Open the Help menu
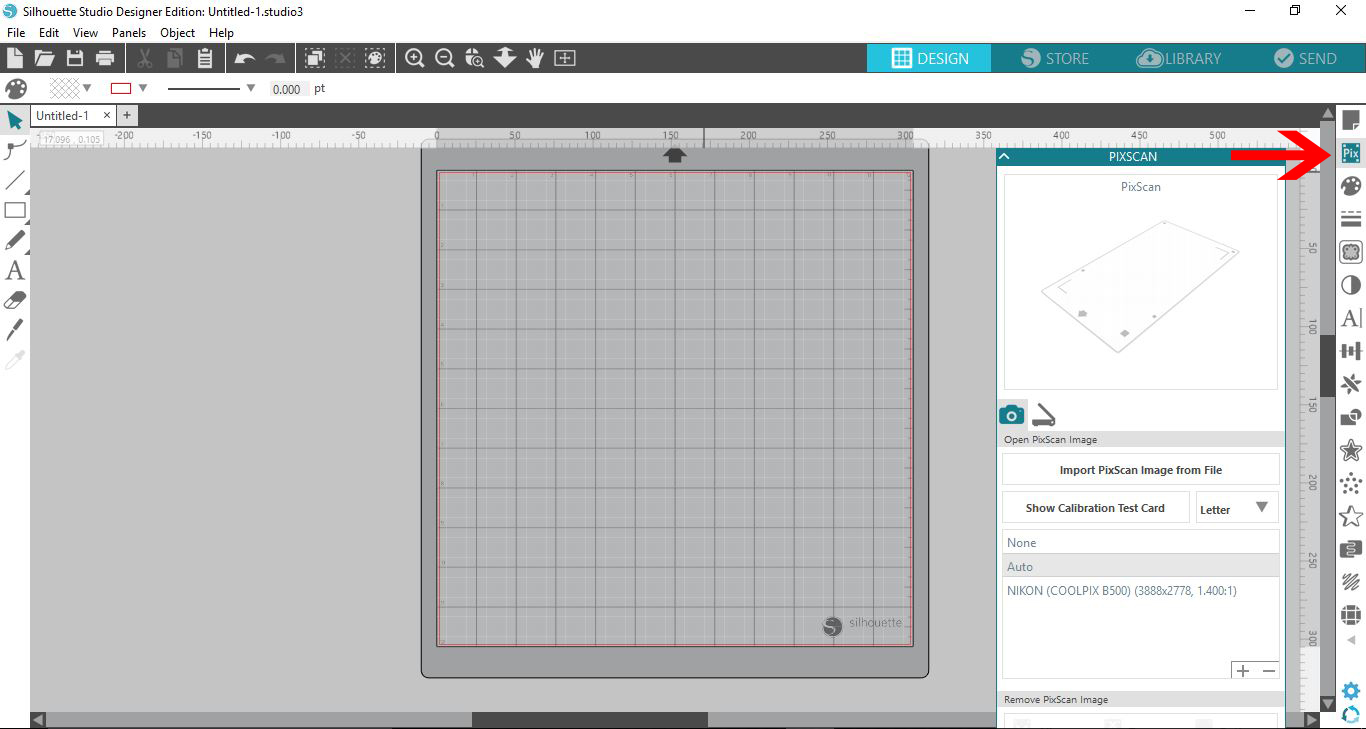Viewport: 1366px width, 729px height. [221, 33]
